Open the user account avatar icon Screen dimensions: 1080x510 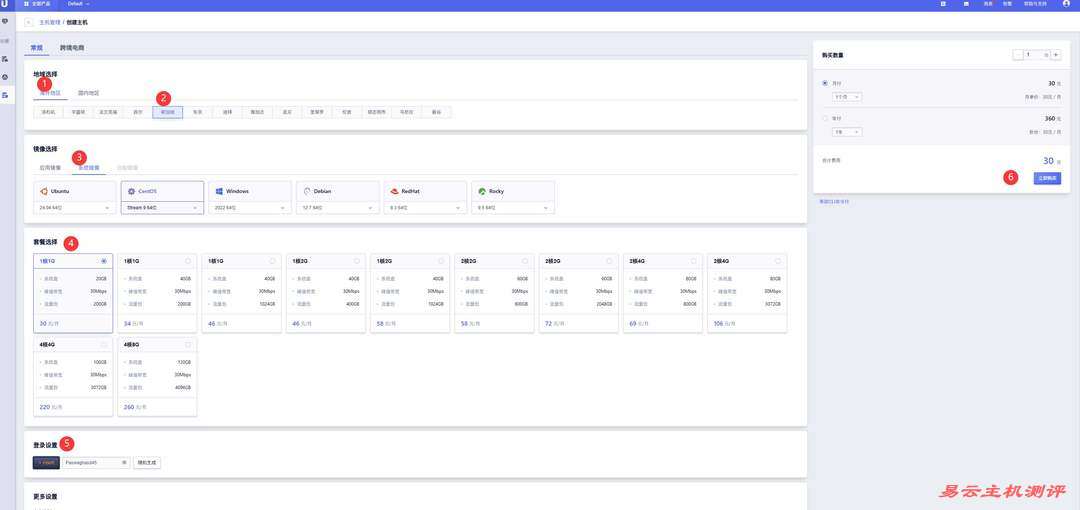(1065, 4)
